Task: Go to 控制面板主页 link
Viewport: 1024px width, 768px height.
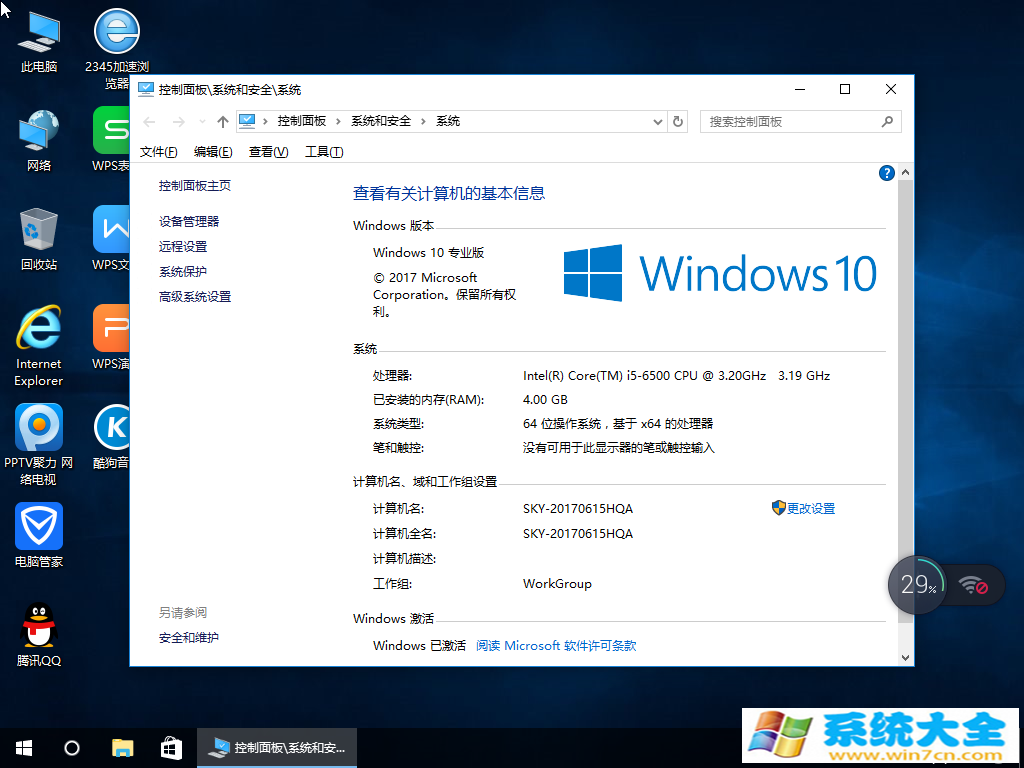Action: (x=195, y=186)
